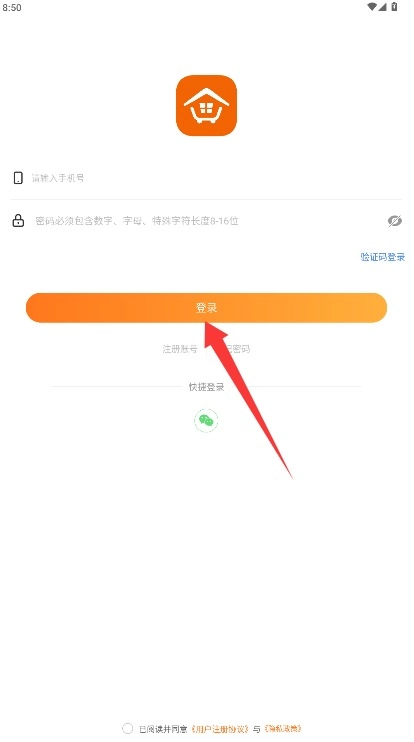
Task: Switch to 验证码登录 login mode
Action: coord(383,257)
